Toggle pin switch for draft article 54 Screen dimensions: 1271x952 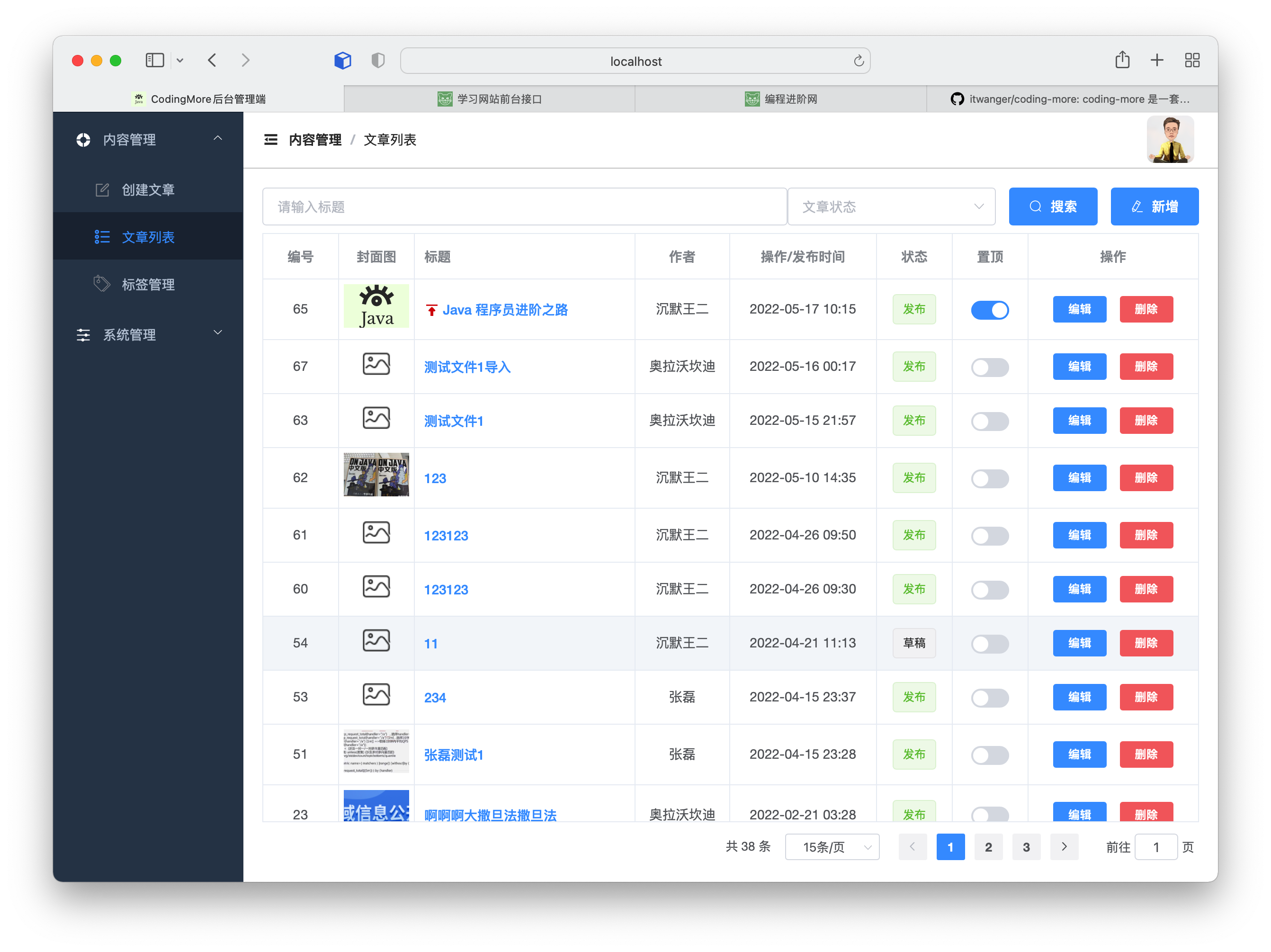[x=989, y=644]
